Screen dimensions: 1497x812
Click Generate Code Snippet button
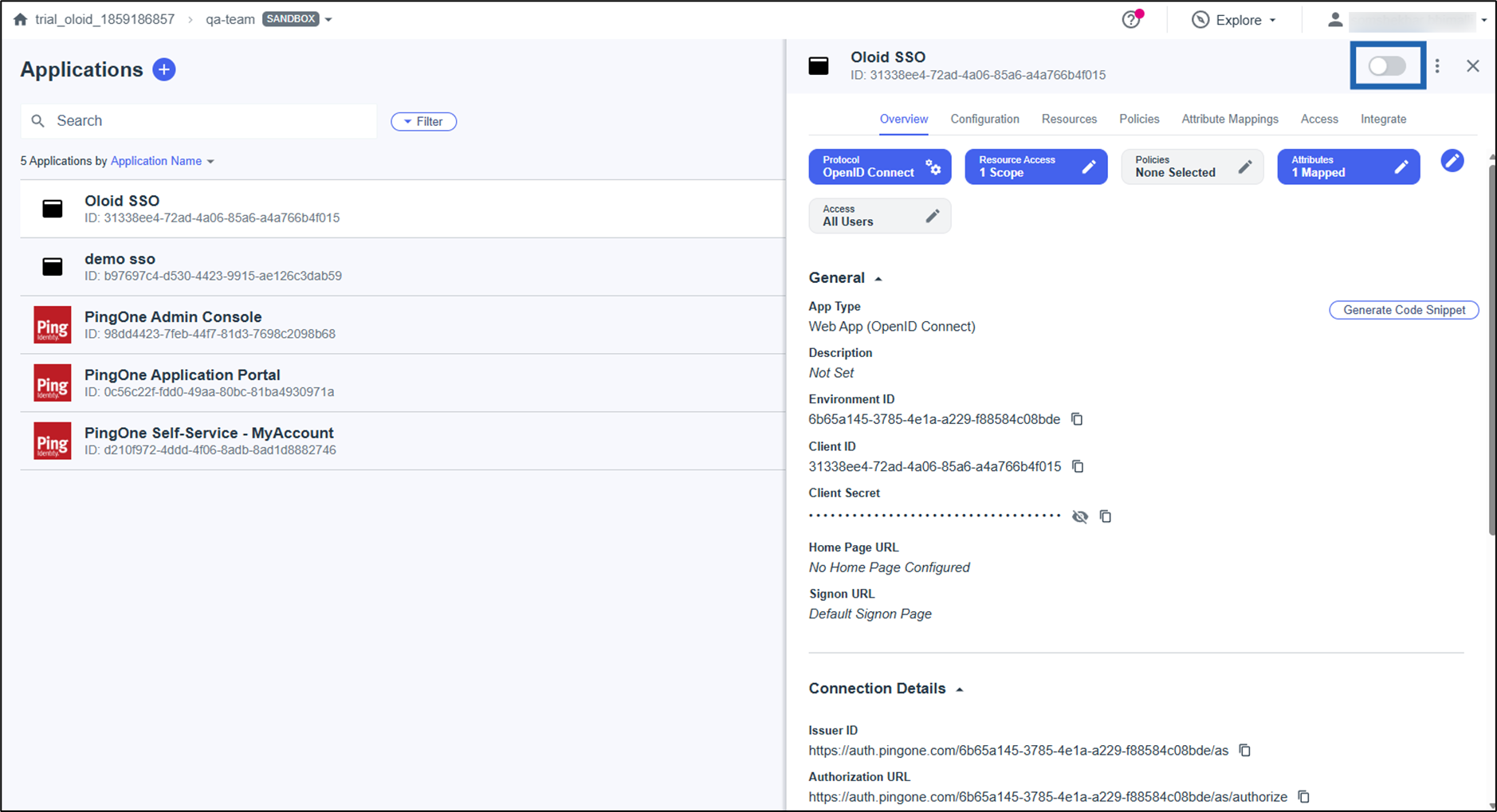click(1404, 310)
